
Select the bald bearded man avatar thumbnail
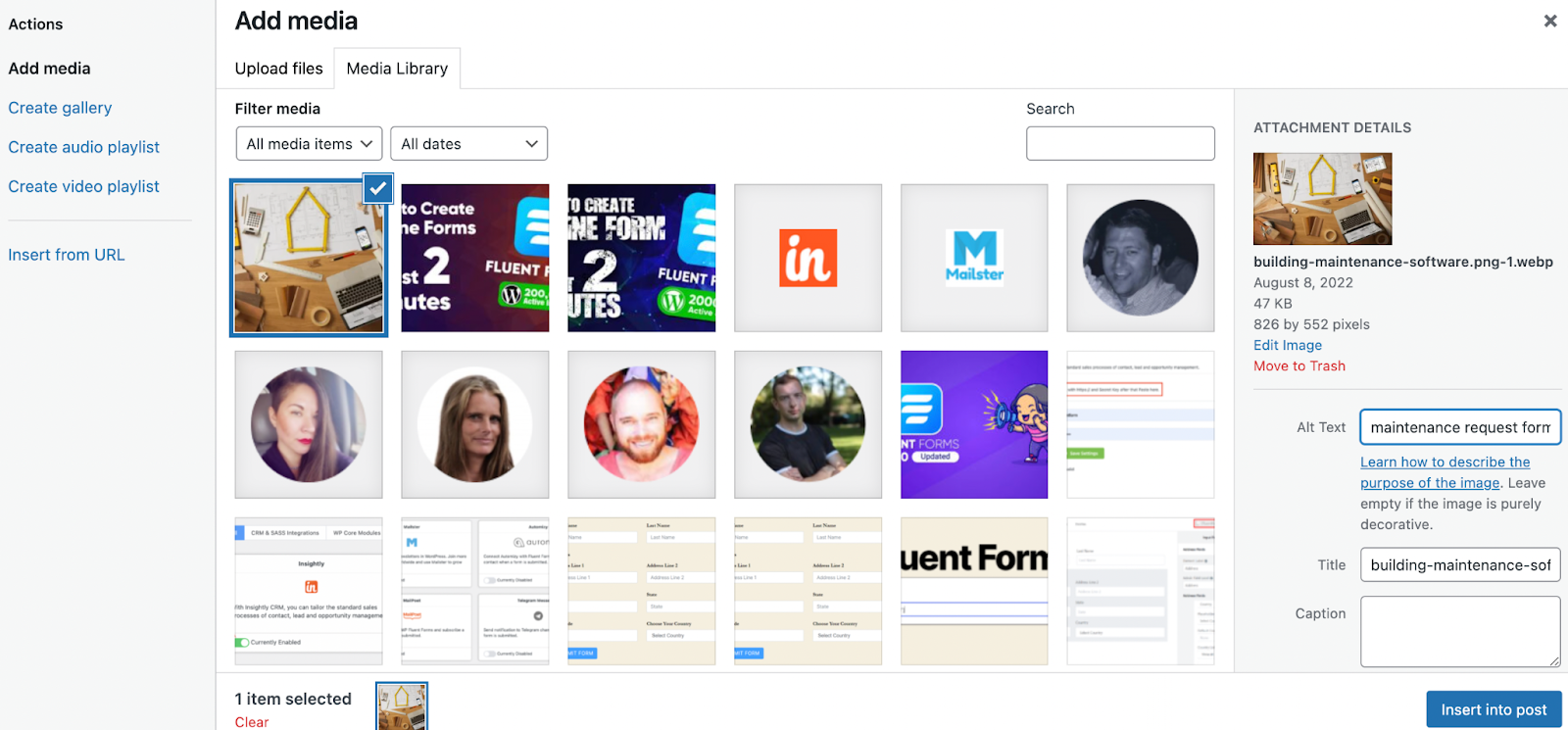pyautogui.click(x=642, y=424)
